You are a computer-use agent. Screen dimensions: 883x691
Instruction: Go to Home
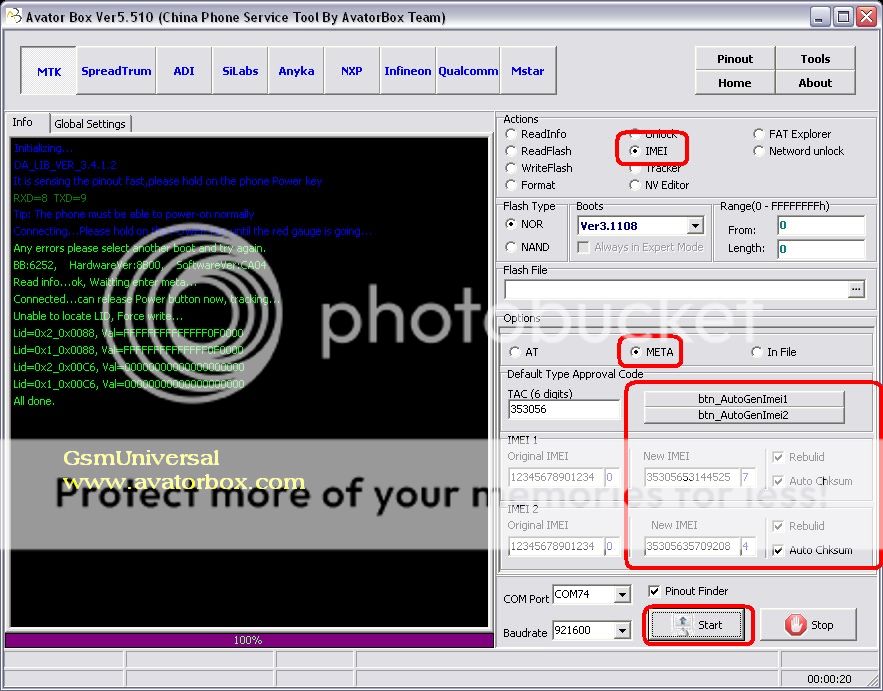coord(735,83)
